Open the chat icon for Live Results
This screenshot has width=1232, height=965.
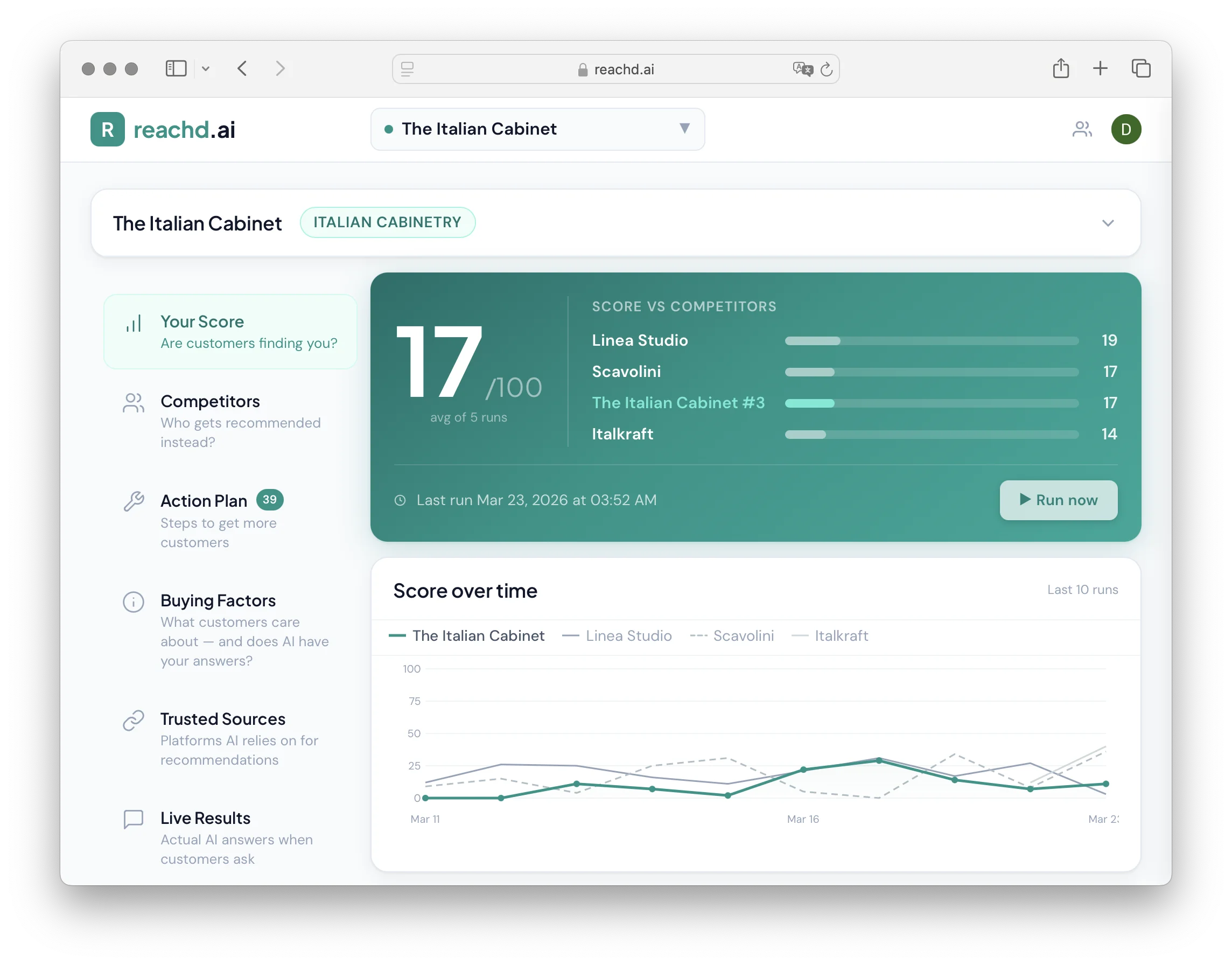[134, 819]
